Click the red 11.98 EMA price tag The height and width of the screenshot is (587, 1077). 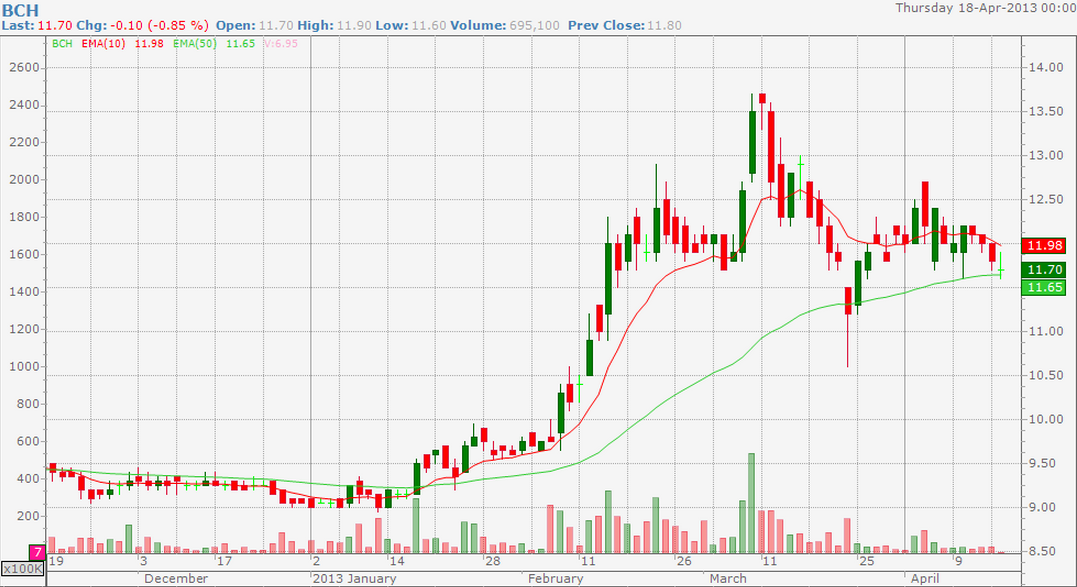pos(1044,245)
